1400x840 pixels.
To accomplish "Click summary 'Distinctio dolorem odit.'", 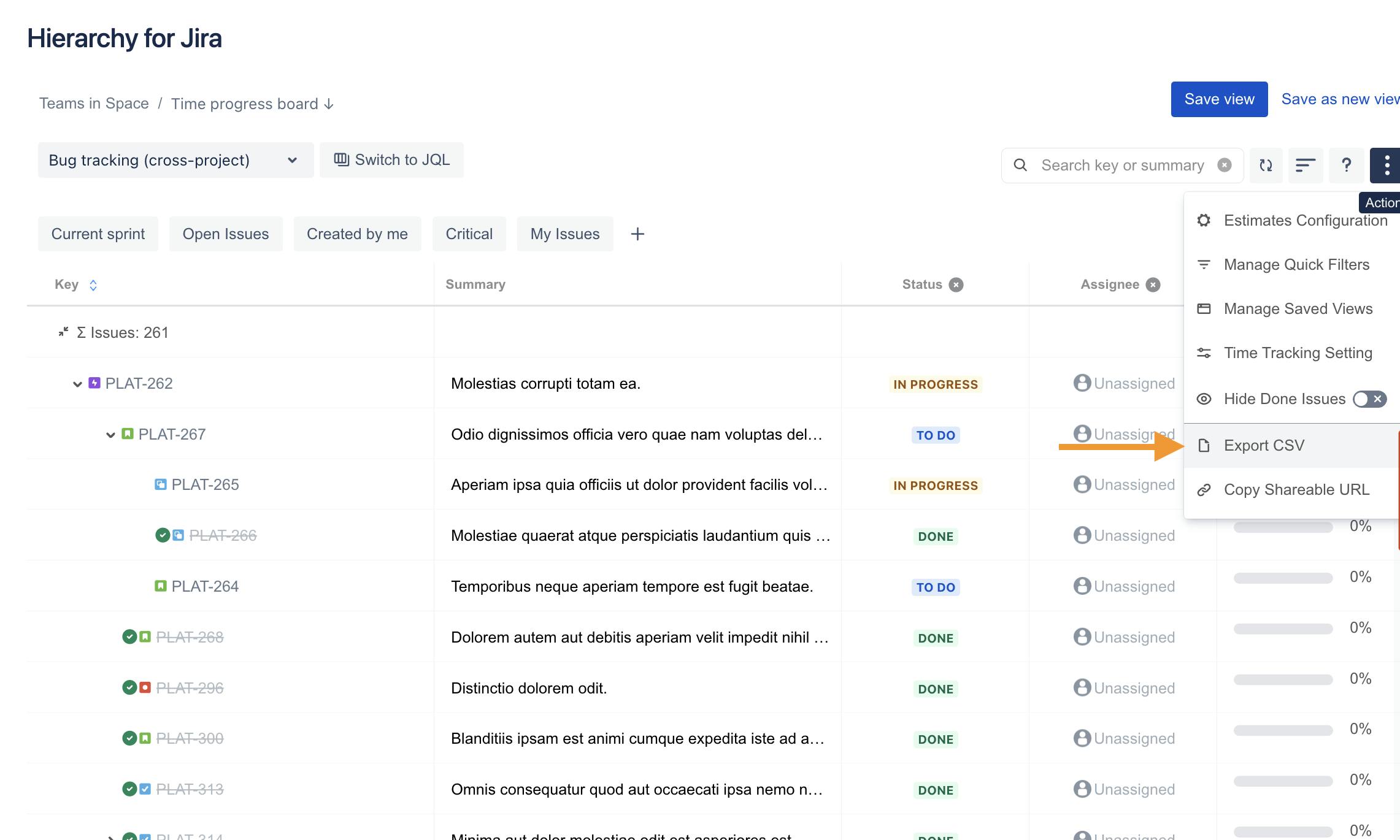I will click(x=529, y=688).
